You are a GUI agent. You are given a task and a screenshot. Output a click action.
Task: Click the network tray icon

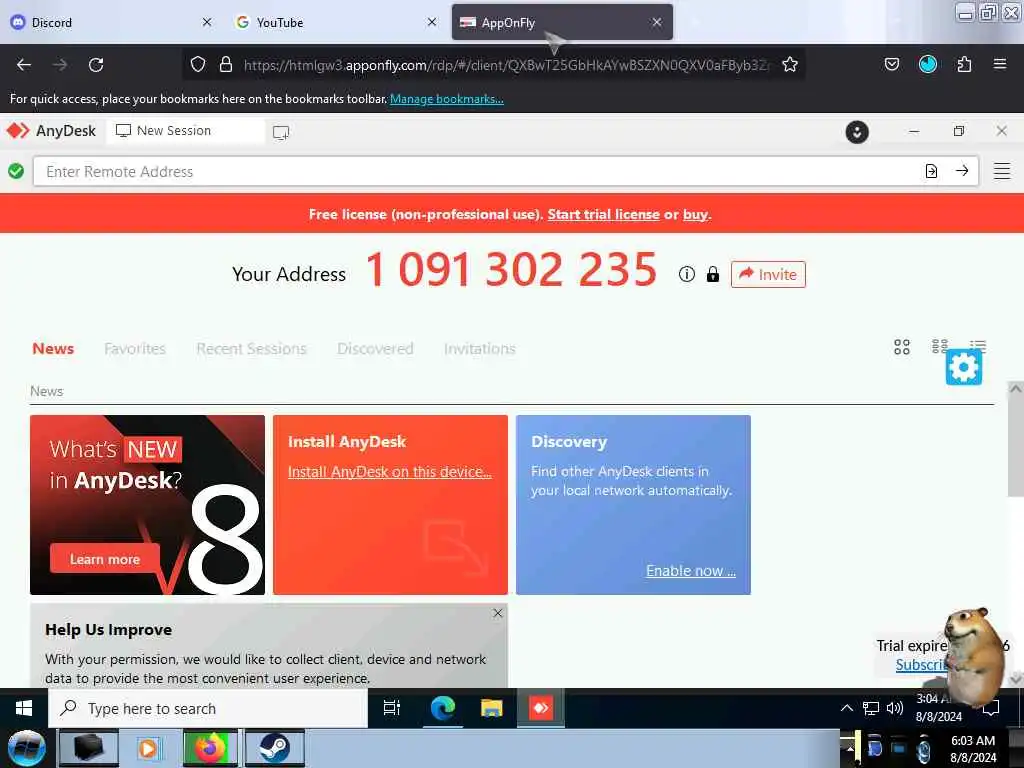(871, 708)
